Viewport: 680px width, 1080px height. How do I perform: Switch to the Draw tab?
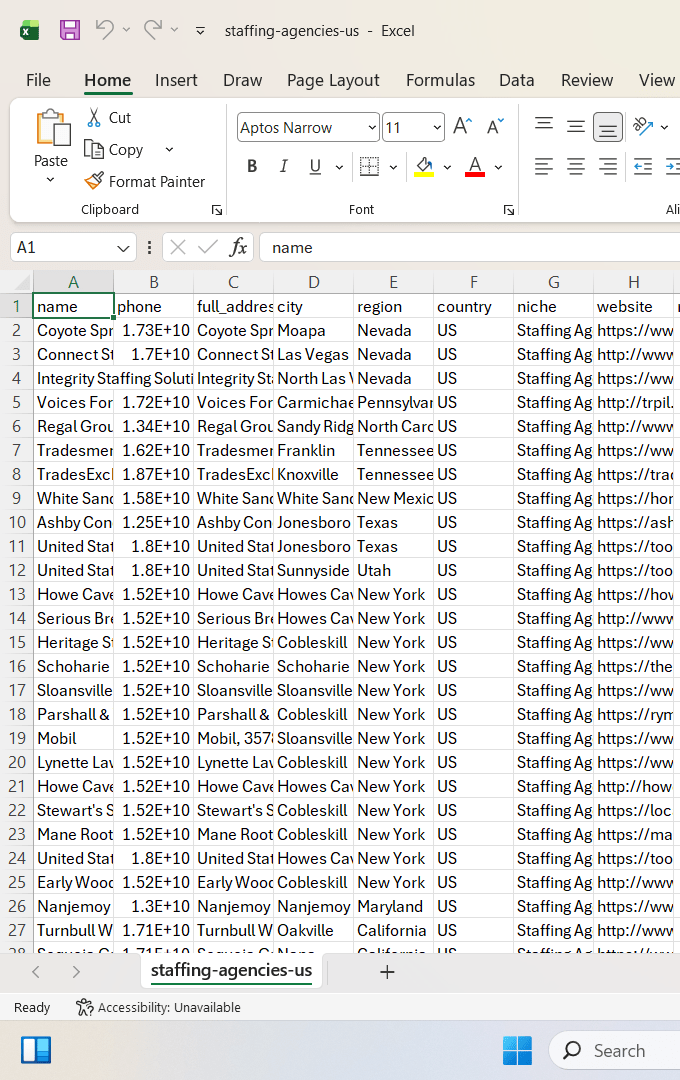click(243, 80)
